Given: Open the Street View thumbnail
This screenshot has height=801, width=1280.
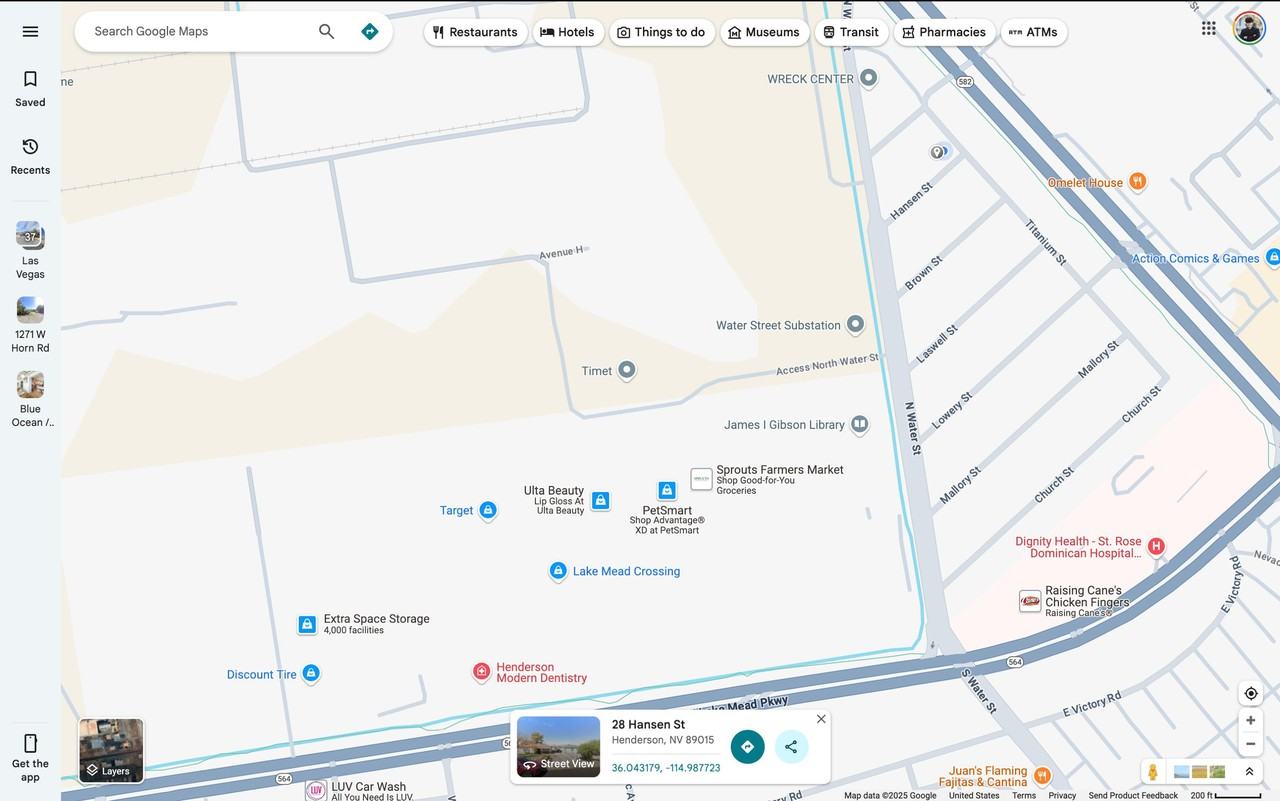Looking at the screenshot, I should pos(558,746).
